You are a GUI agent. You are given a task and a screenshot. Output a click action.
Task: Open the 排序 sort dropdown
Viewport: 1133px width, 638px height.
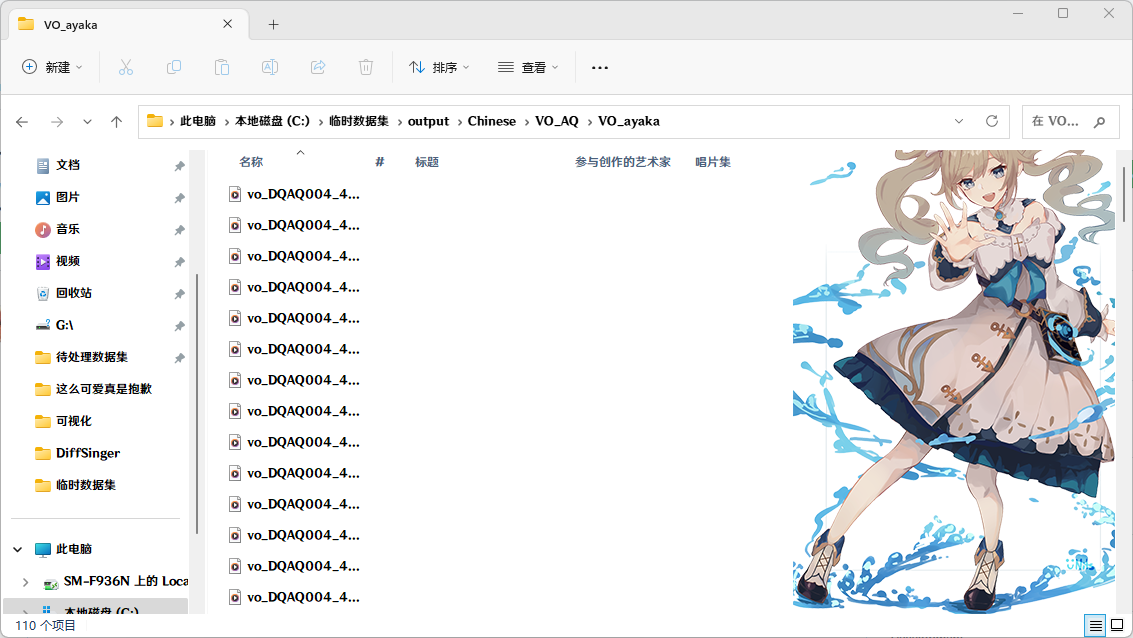438,67
